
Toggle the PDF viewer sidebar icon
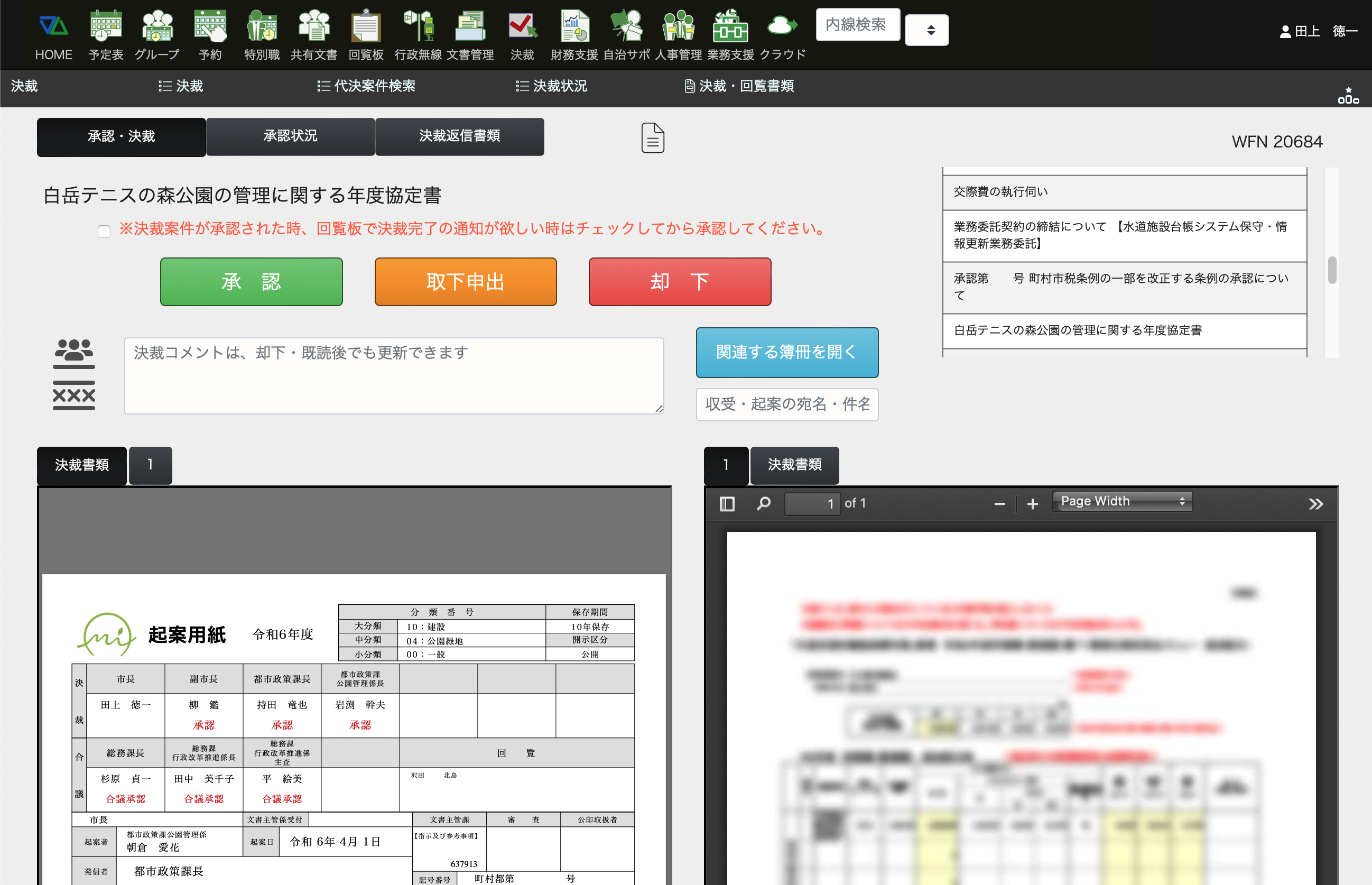click(727, 504)
